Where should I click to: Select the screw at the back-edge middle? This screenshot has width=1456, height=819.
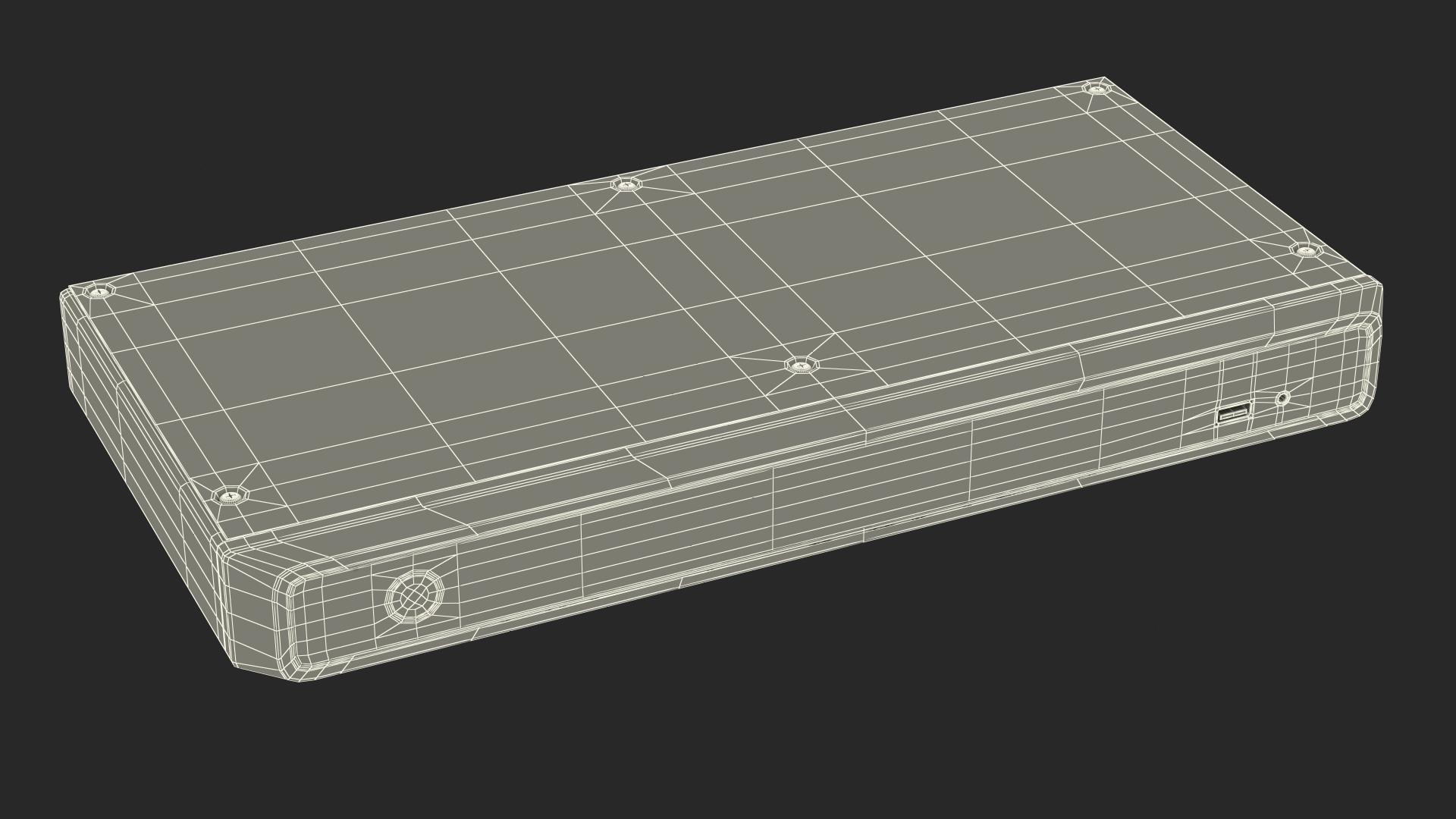pyautogui.click(x=625, y=184)
